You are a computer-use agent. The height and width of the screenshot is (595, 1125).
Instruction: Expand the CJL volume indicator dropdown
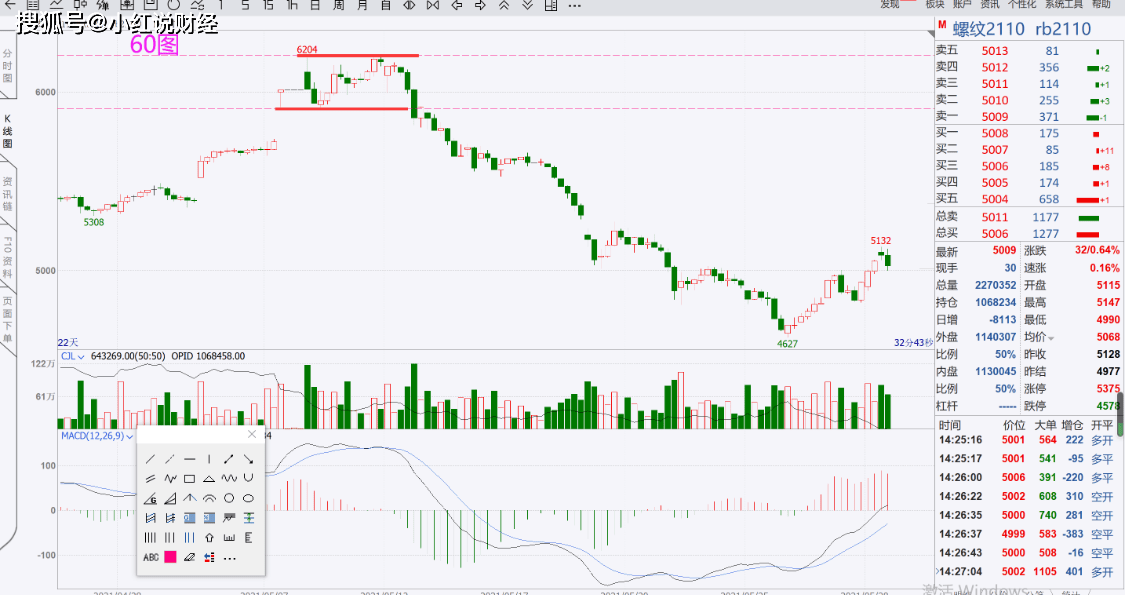(x=81, y=357)
